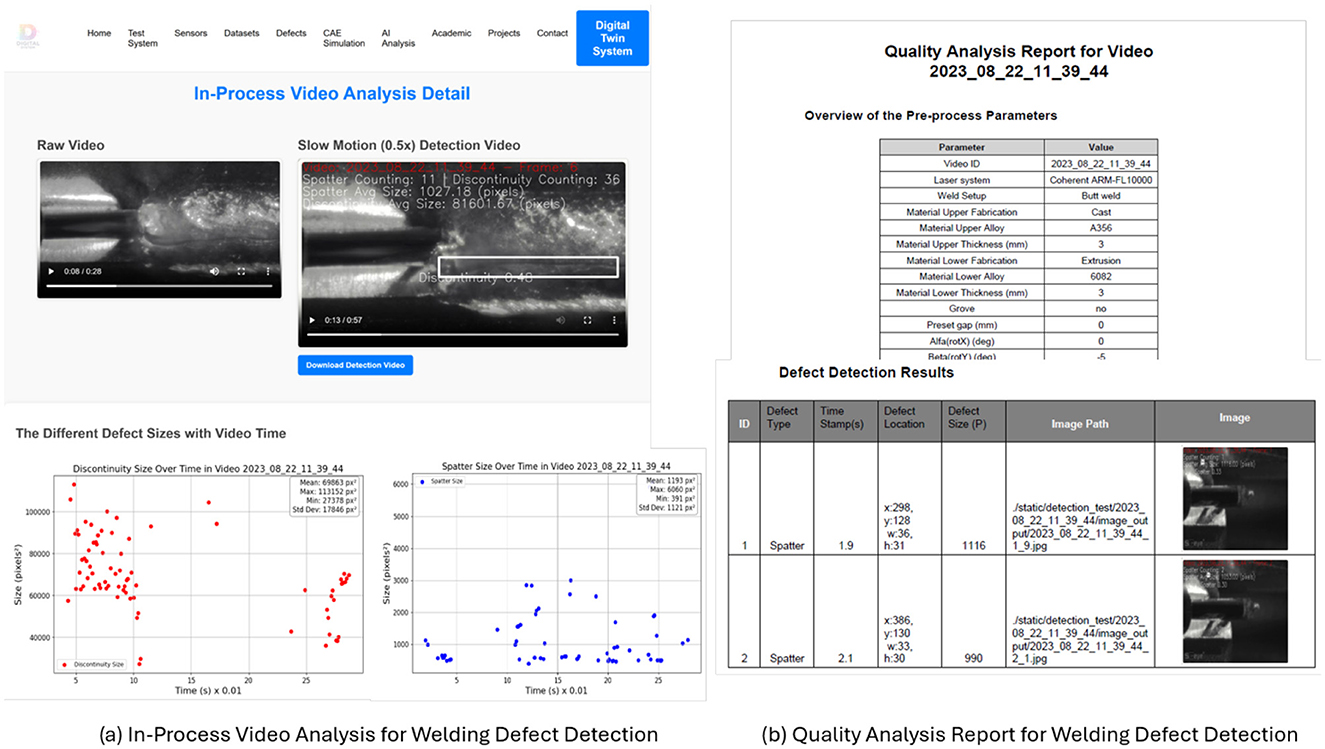Click the Detection Video volume icon
The width and height of the screenshot is (1325, 749).
560,320
